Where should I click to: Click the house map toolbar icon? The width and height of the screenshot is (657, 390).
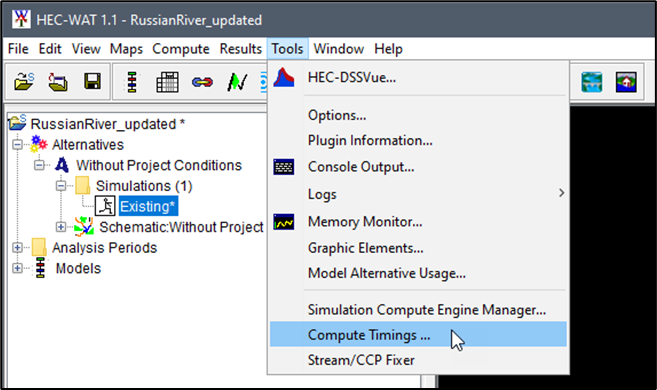(626, 82)
